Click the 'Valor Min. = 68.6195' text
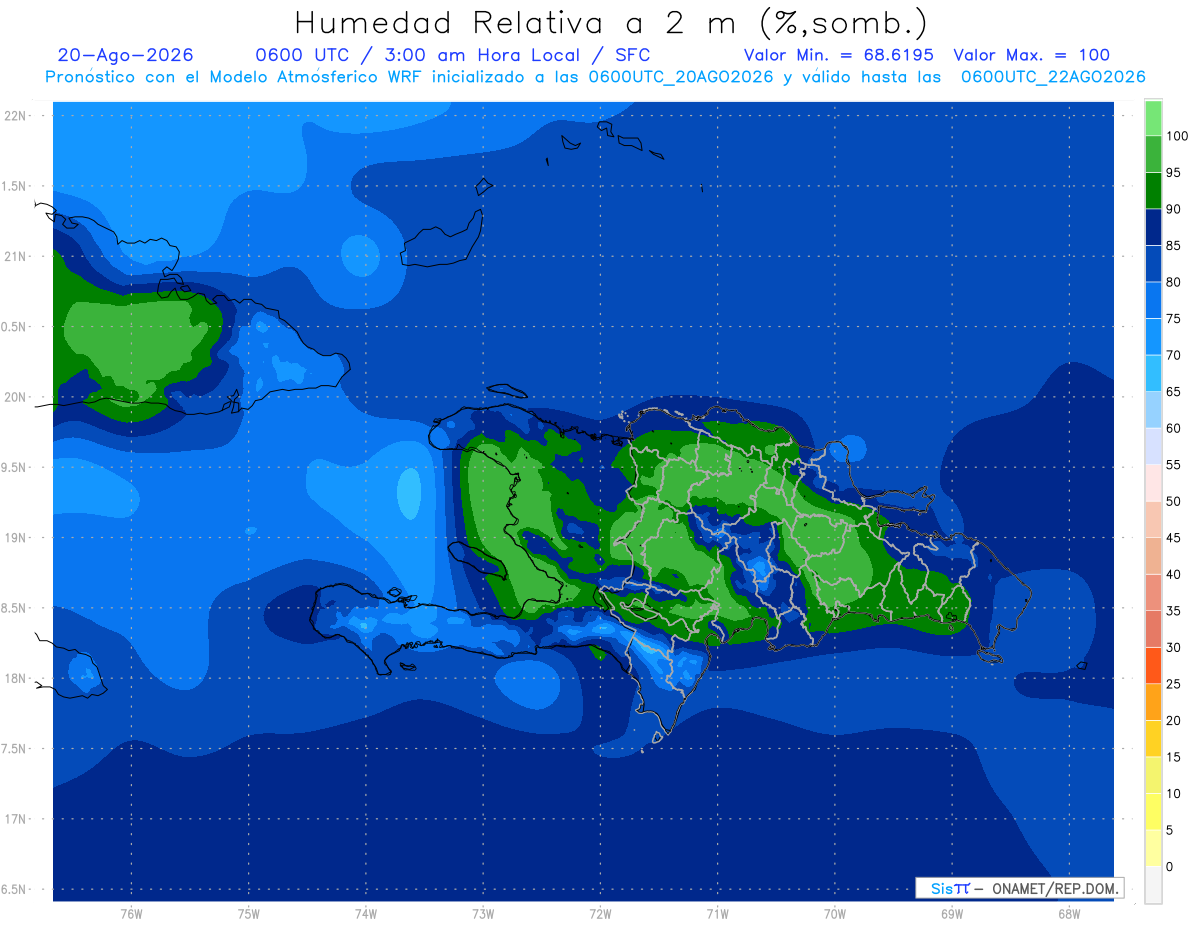This screenshot has width=1200, height=927. [x=839, y=55]
